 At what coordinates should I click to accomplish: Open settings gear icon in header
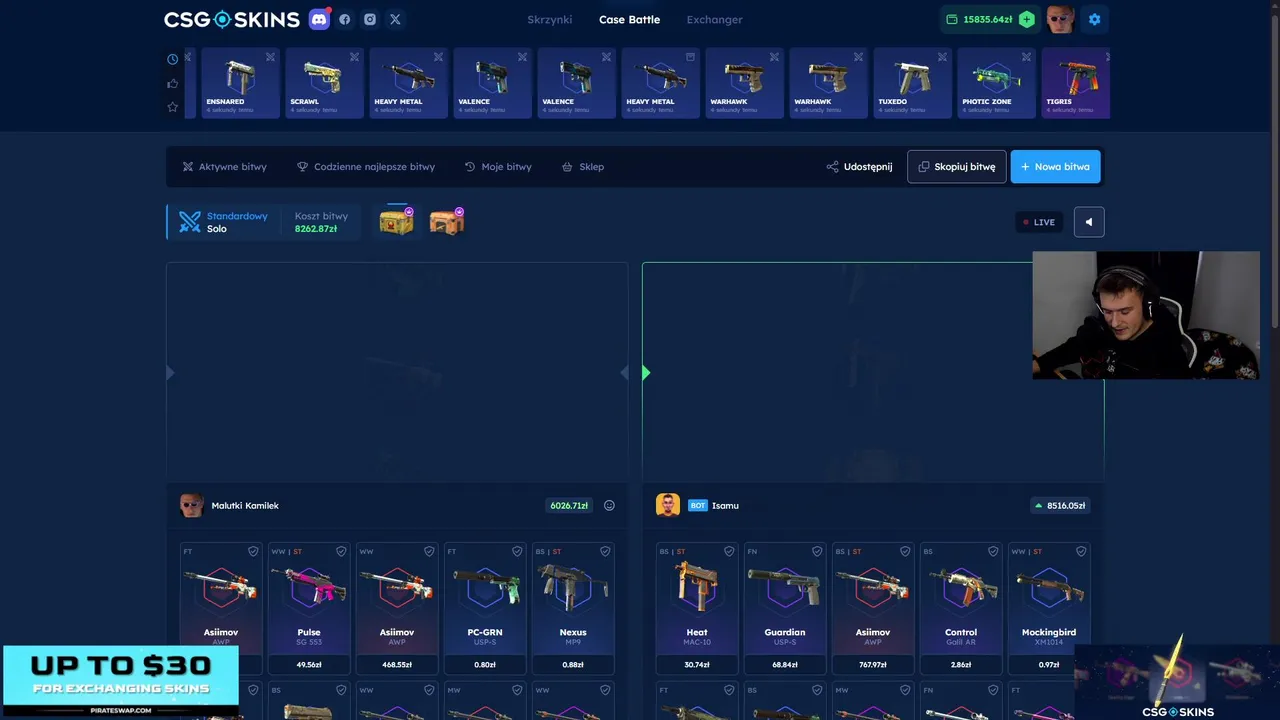click(x=1094, y=19)
